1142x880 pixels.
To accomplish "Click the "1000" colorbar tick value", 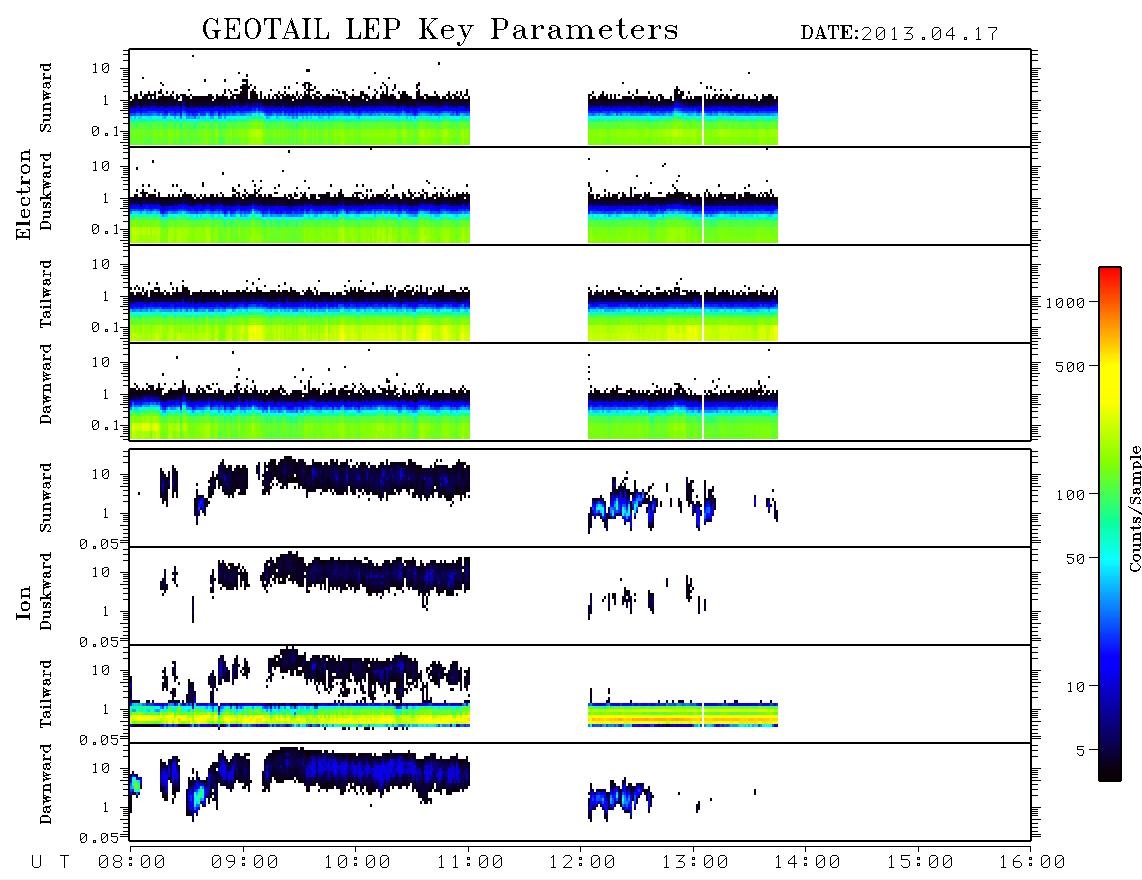I will (1065, 303).
